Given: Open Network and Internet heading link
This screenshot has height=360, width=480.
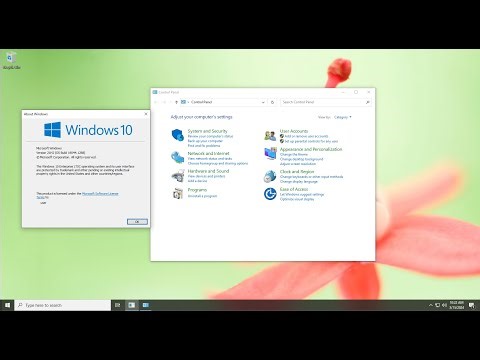Looking at the screenshot, I should pos(208,153).
